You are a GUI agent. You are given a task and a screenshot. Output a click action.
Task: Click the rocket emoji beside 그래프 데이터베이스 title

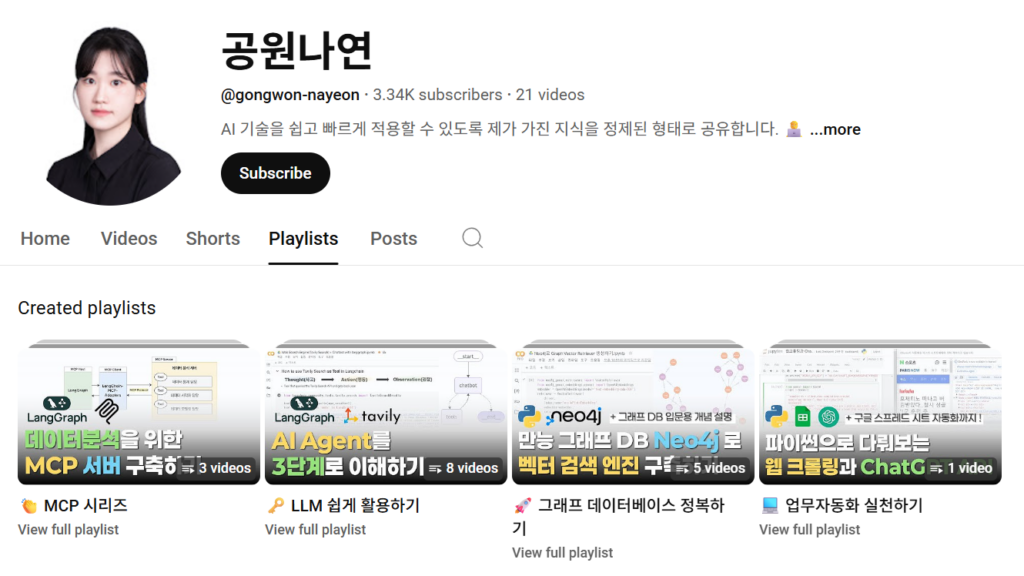tap(522, 505)
